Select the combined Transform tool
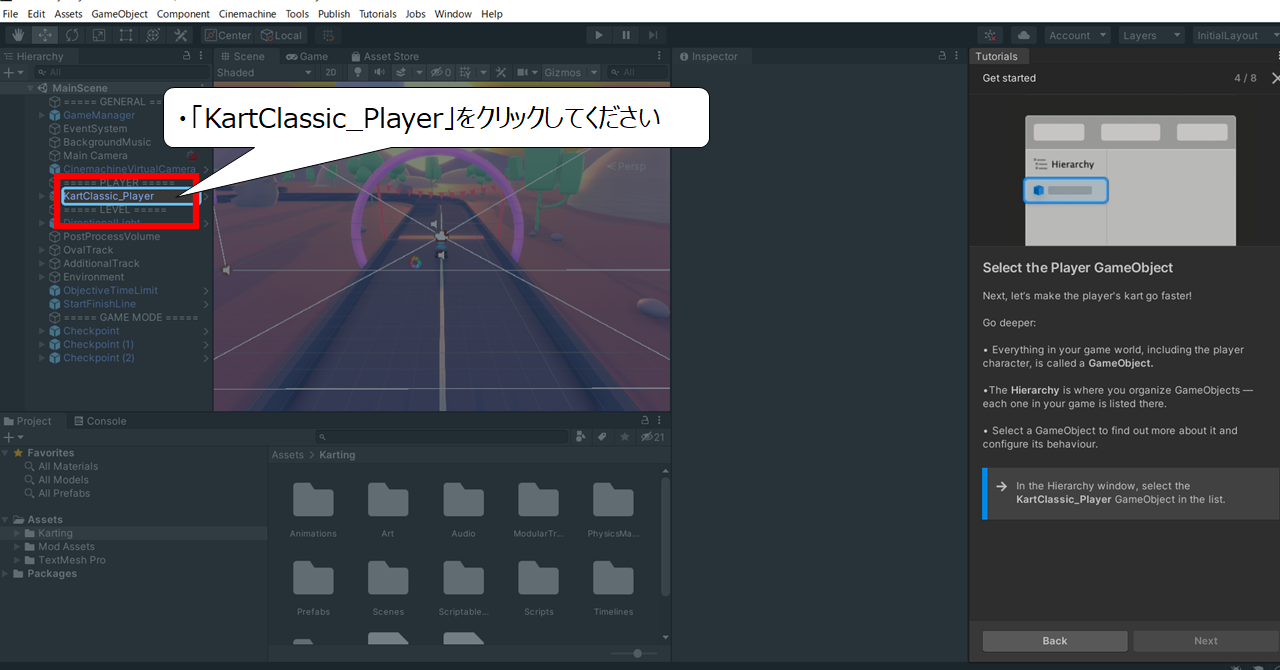1280x670 pixels. [x=153, y=35]
